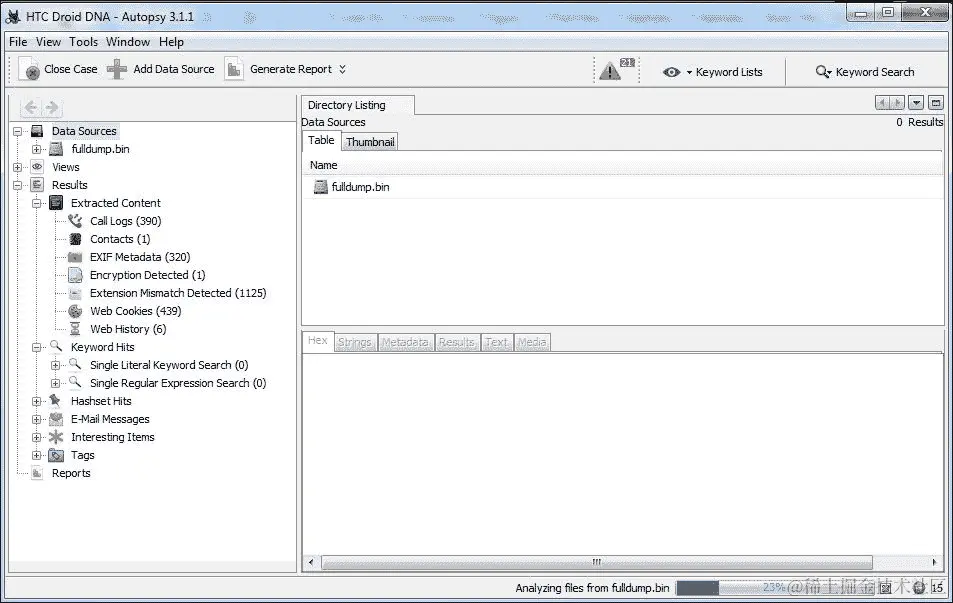Viewport: 953px width, 603px height.
Task: Click the Interesting Items asterisk icon
Action: [x=56, y=437]
